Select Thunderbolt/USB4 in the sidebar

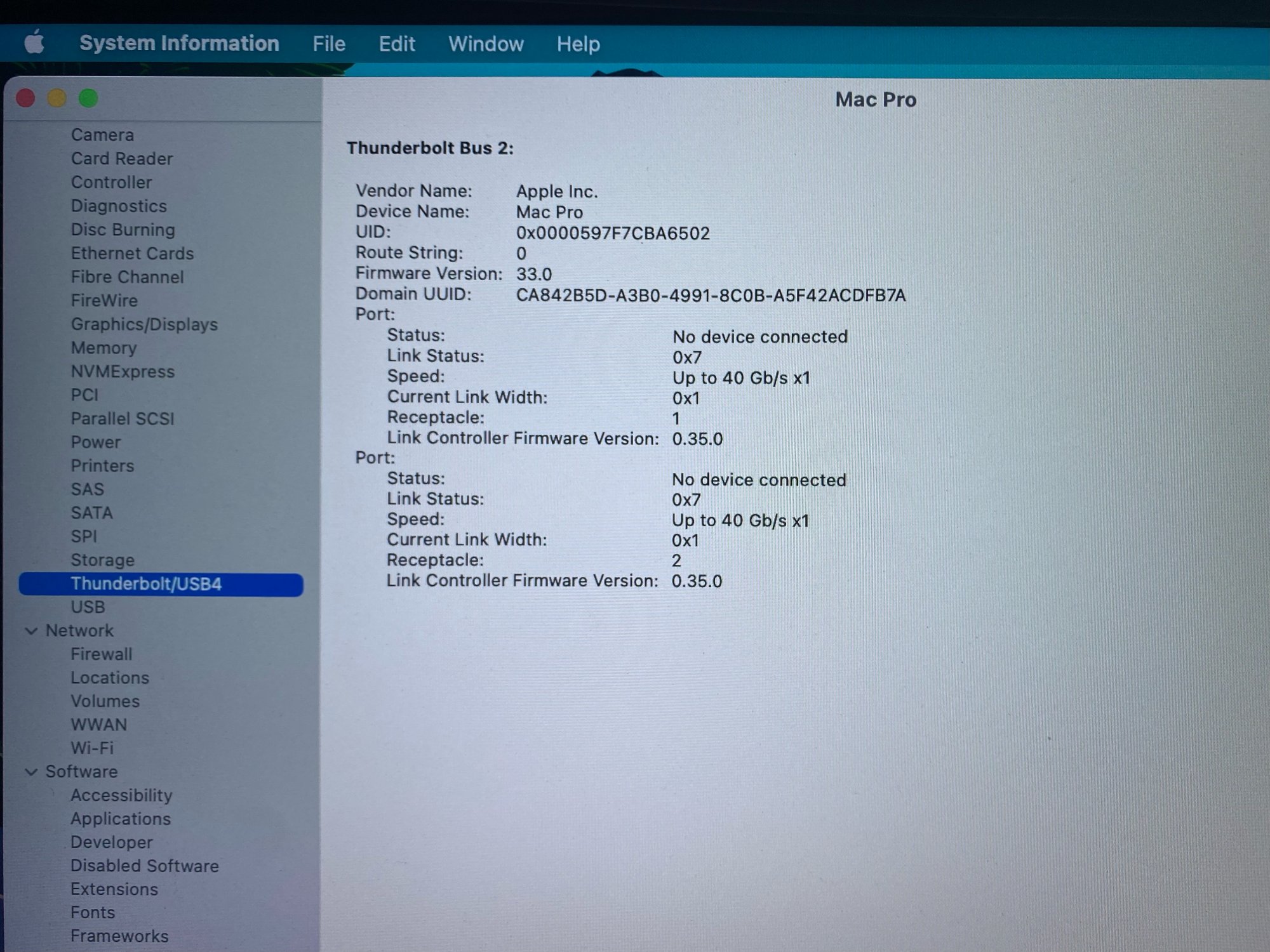146,584
